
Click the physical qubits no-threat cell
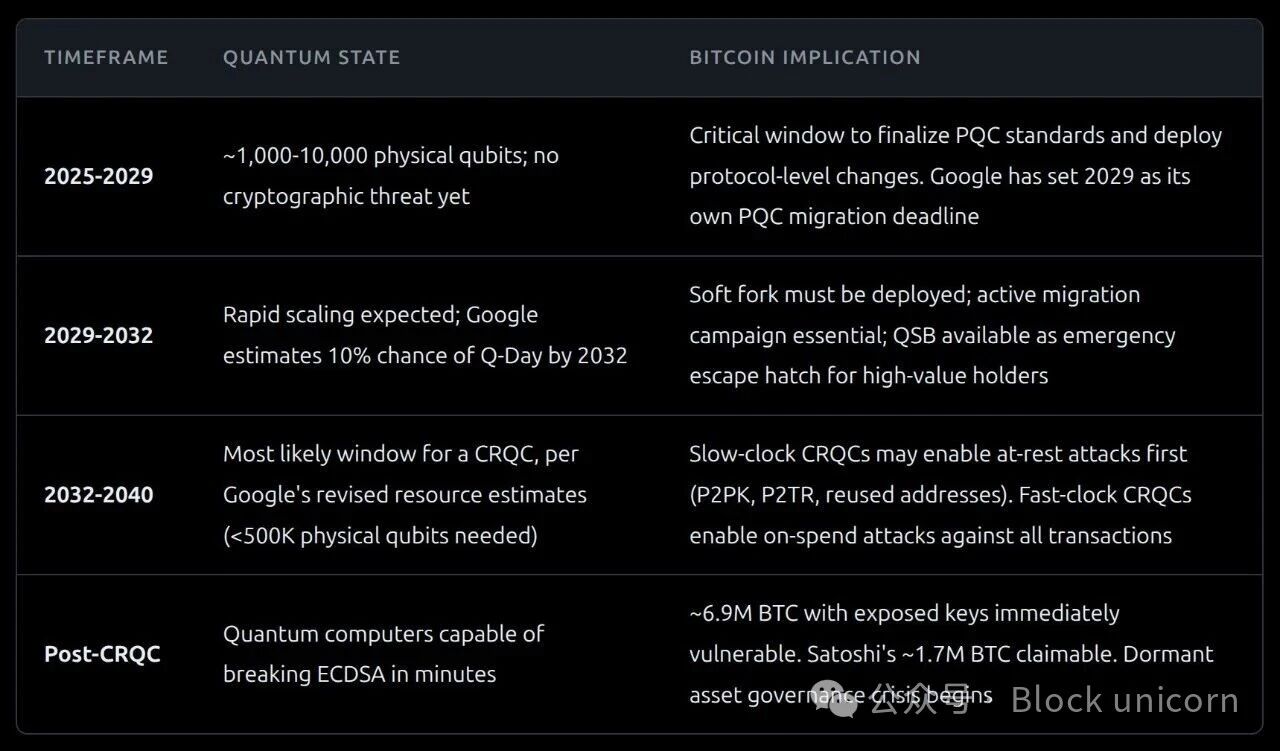390,176
